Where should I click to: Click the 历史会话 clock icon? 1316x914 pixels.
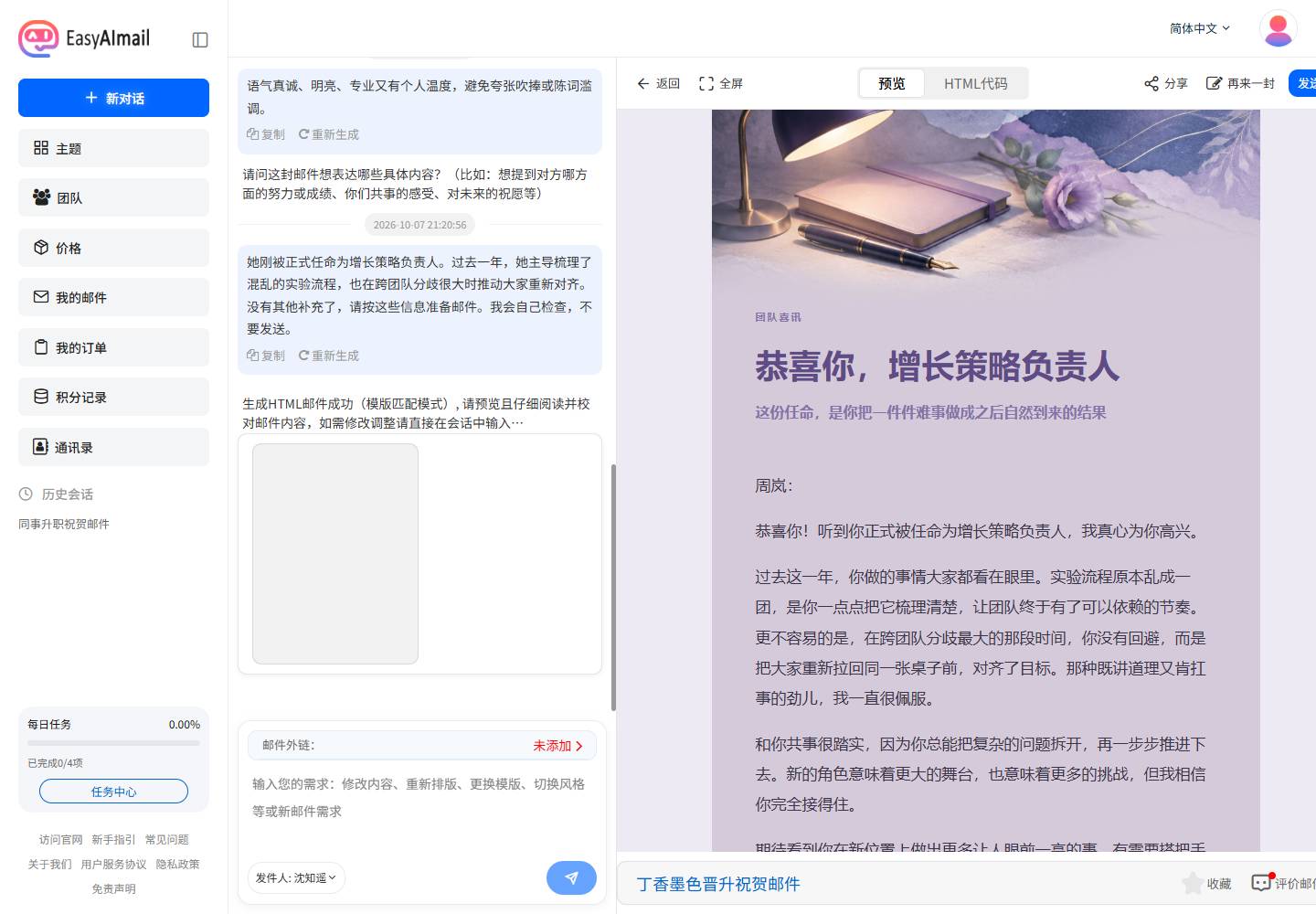click(26, 494)
